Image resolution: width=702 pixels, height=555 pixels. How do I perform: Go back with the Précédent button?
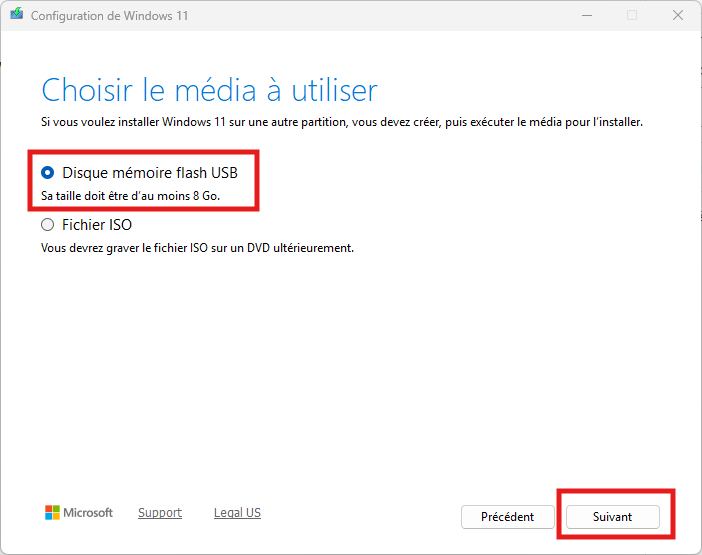[x=508, y=517]
